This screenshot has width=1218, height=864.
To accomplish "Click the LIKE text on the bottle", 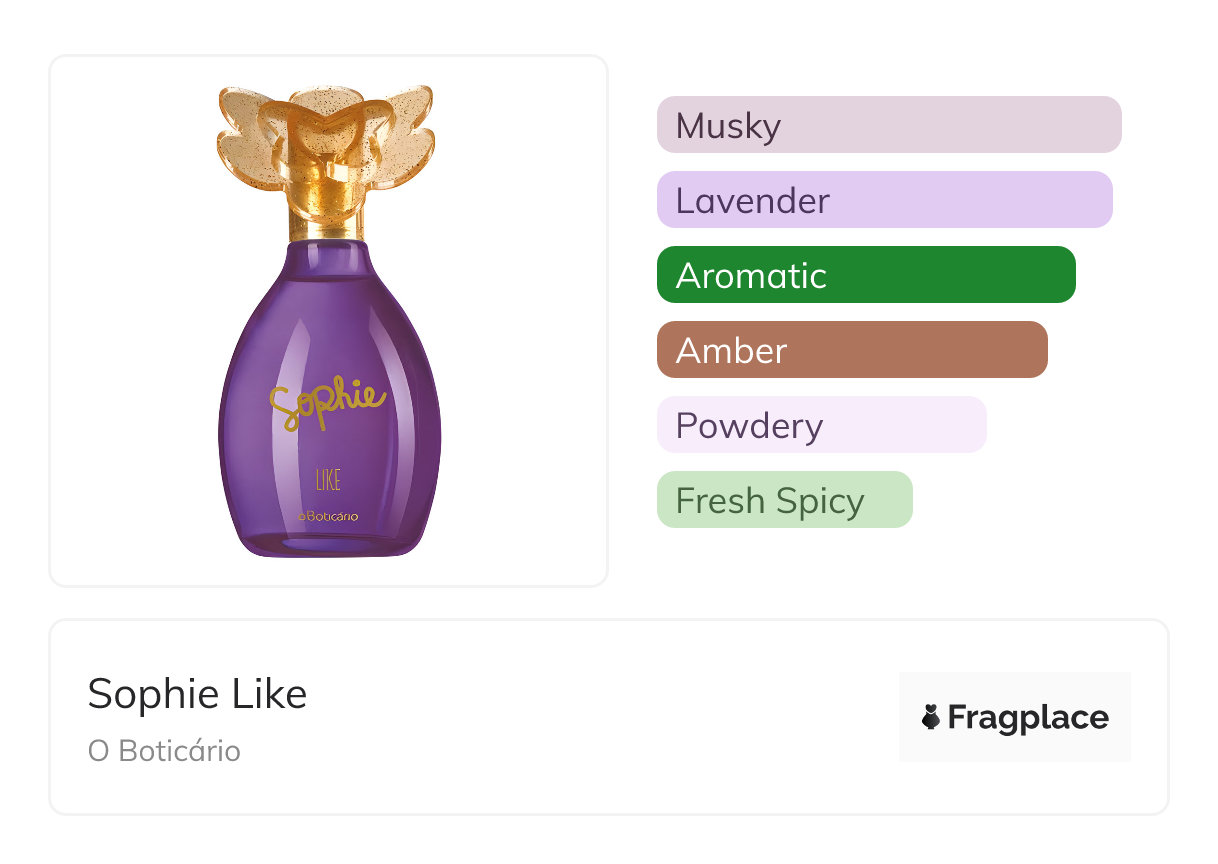I will coord(328,479).
